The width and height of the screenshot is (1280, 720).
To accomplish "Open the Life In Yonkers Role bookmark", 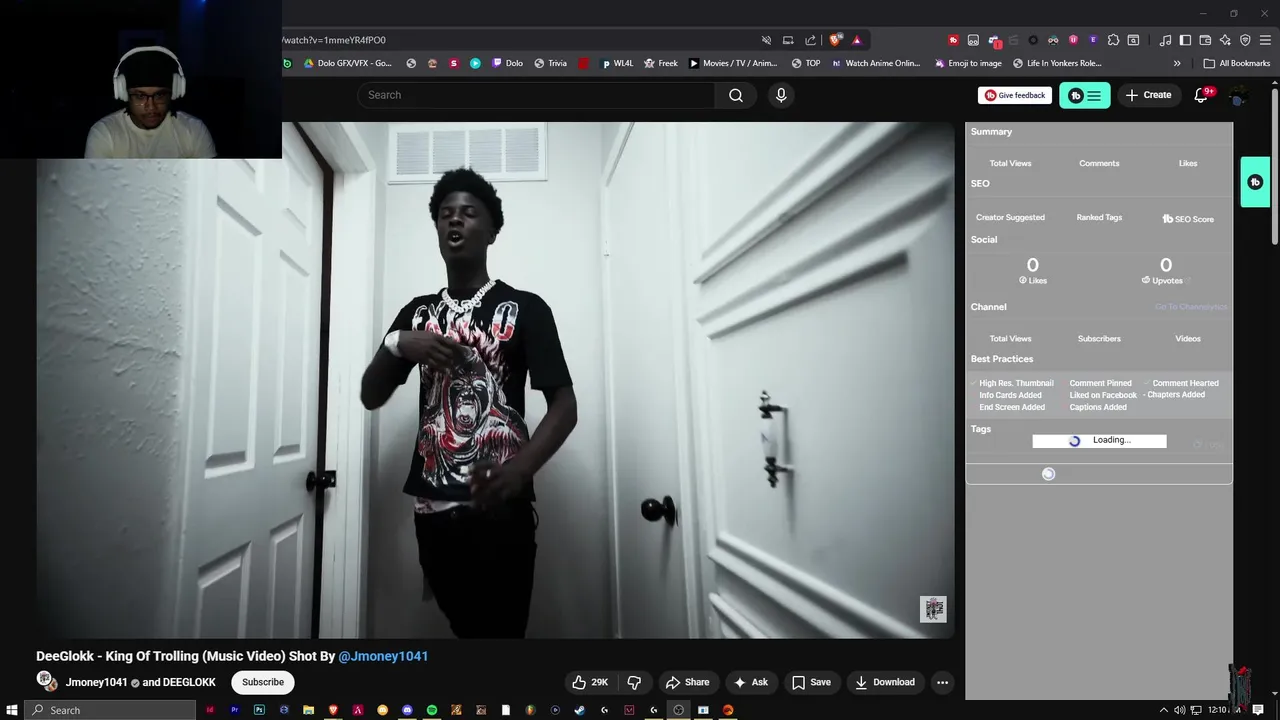I will [1057, 63].
